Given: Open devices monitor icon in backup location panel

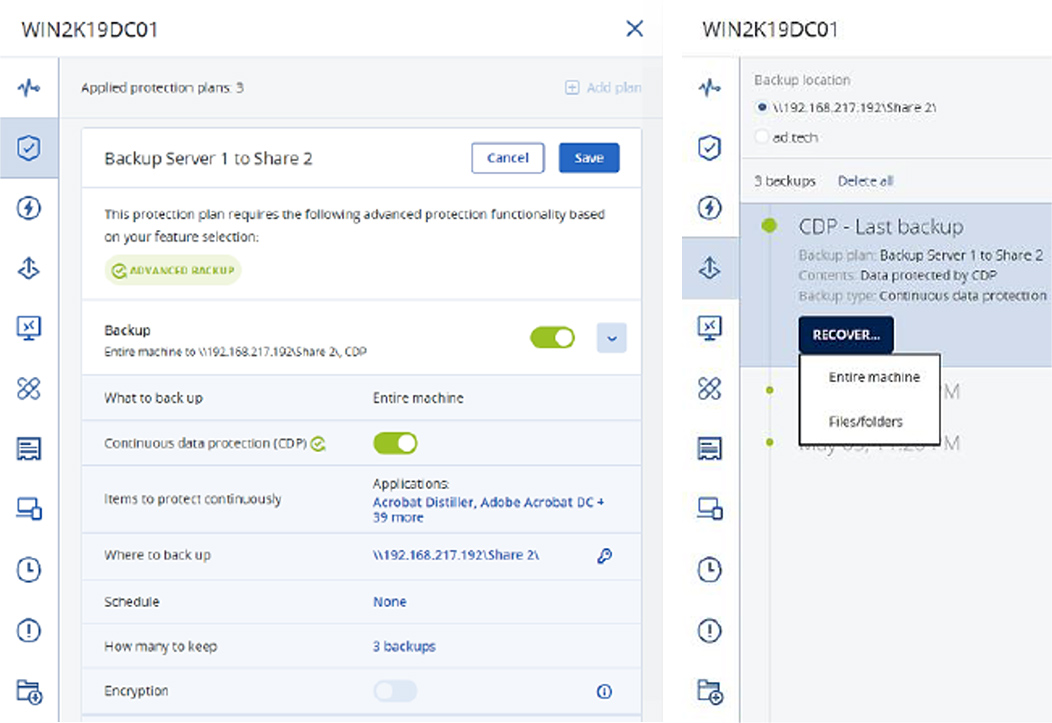Looking at the screenshot, I should (x=710, y=509).
